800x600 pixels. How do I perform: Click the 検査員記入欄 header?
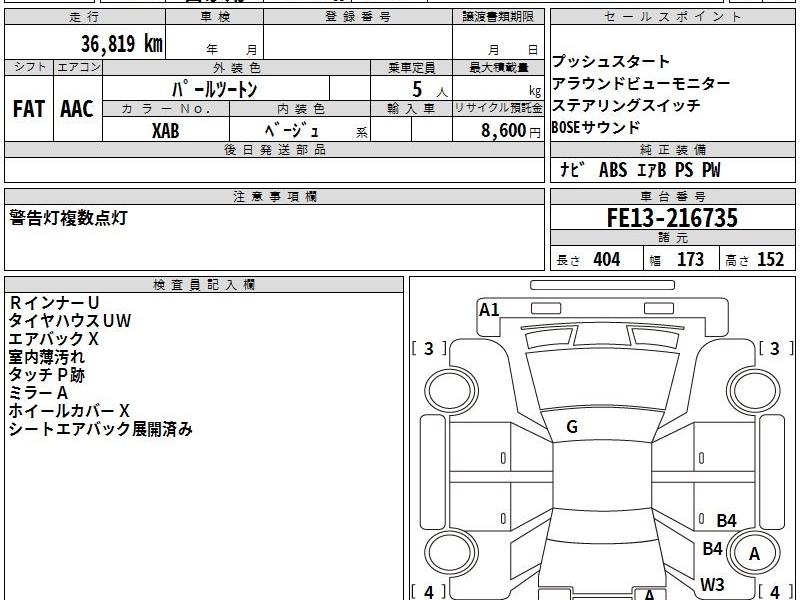click(204, 285)
